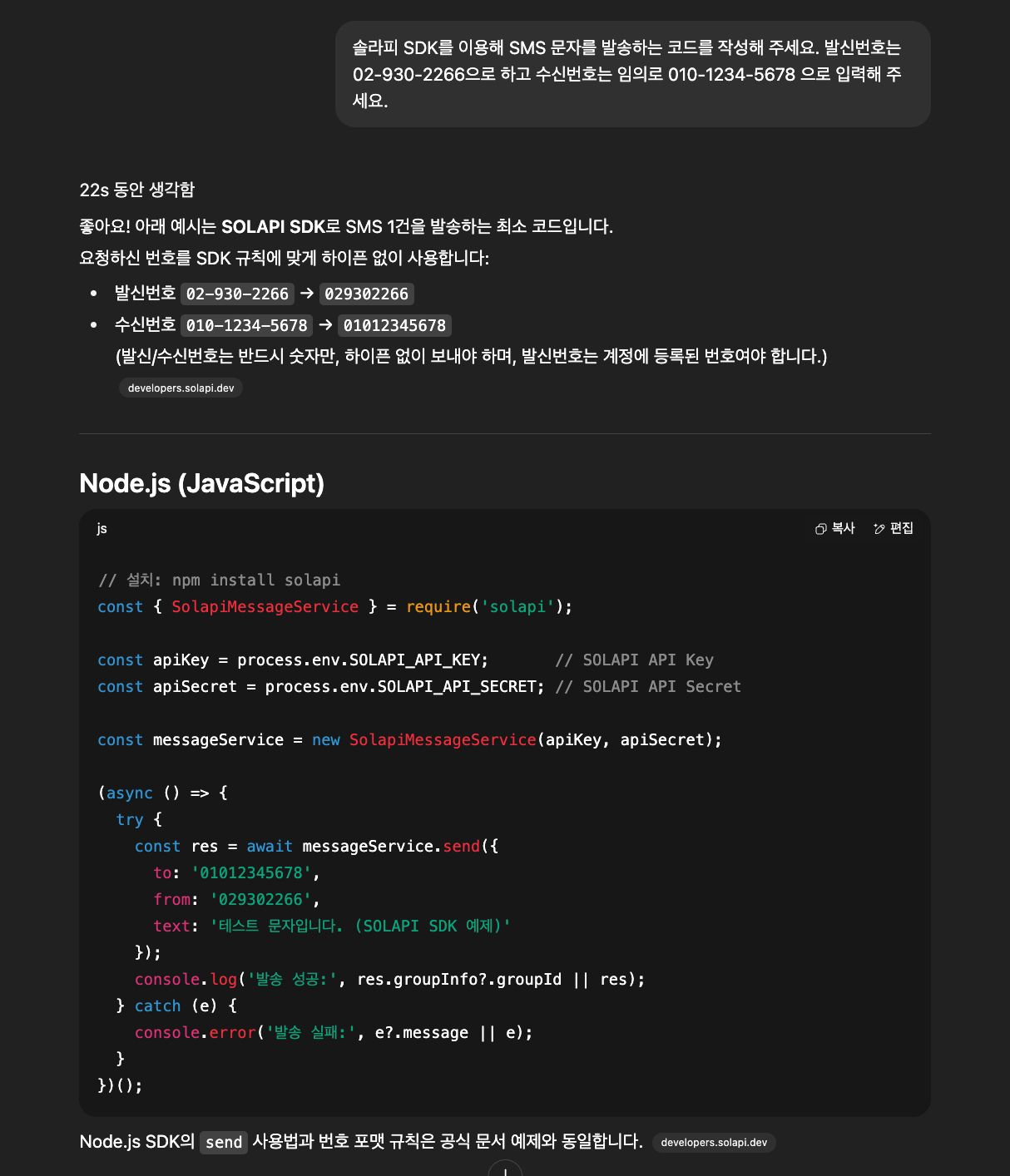
Task: Click the 'const messageService = new SolapiMessageService' line
Action: click(409, 739)
